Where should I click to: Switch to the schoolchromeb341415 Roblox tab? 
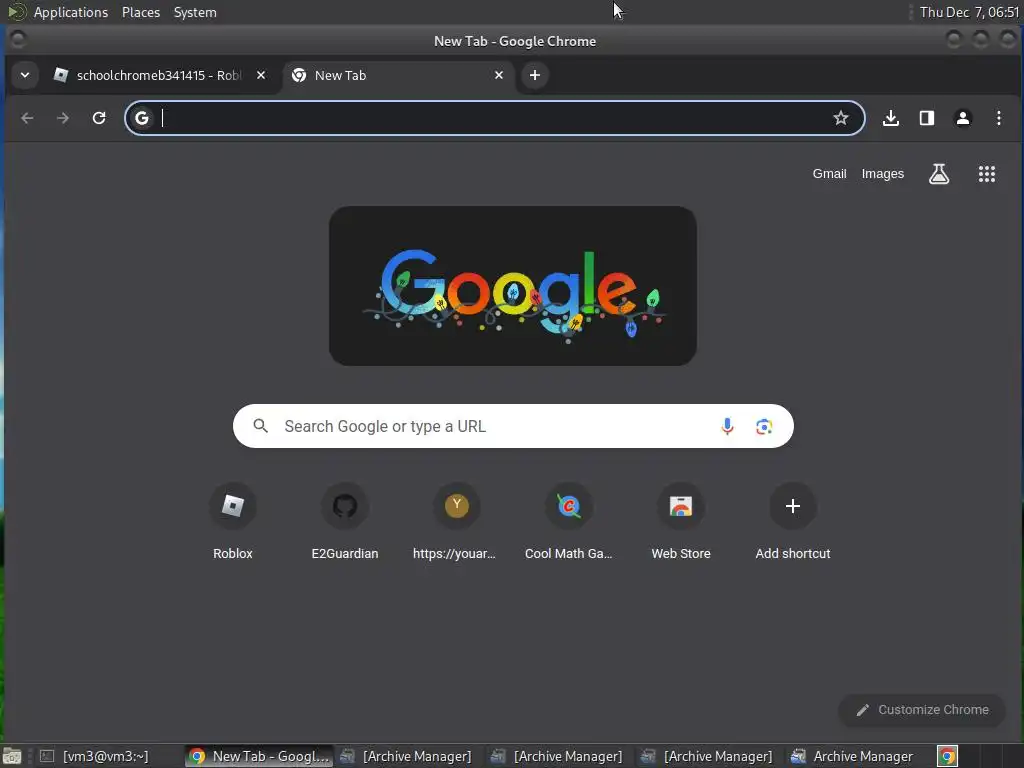(160, 75)
